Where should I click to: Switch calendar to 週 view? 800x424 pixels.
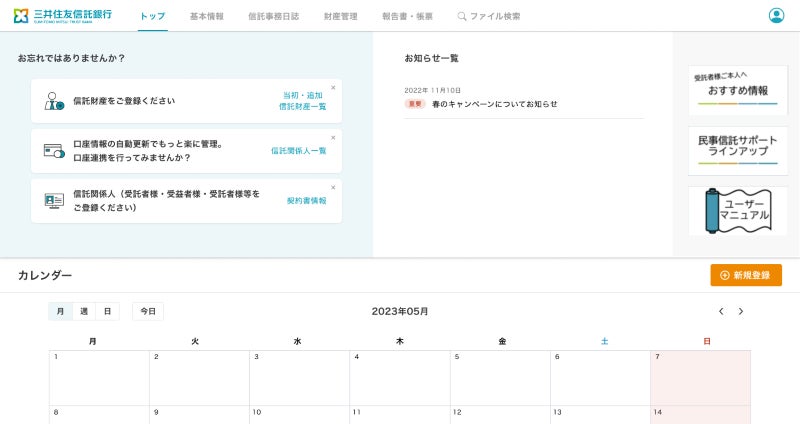pos(84,311)
